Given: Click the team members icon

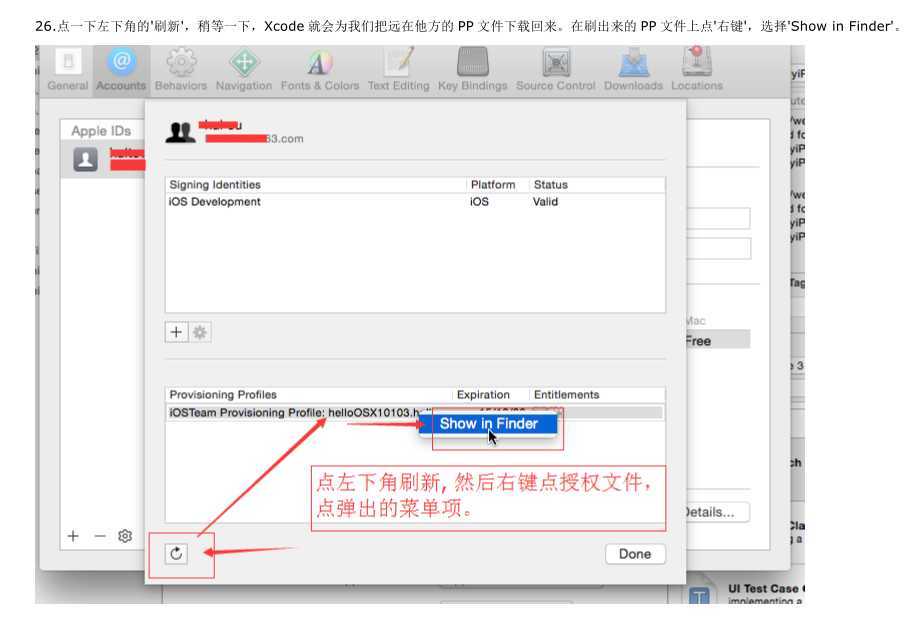Looking at the screenshot, I should click(180, 132).
